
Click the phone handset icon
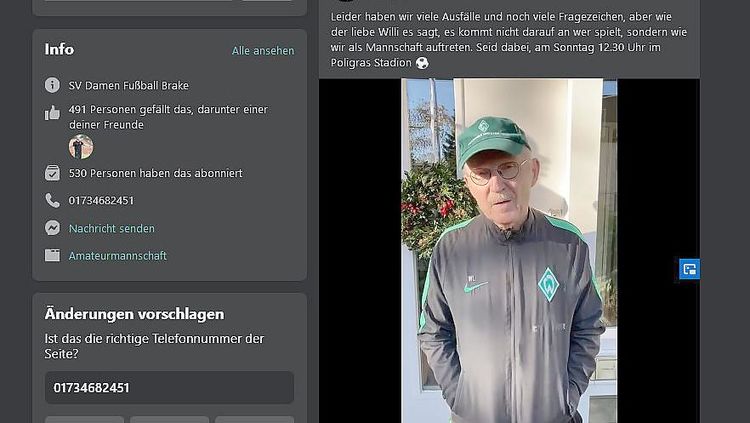coord(52,200)
